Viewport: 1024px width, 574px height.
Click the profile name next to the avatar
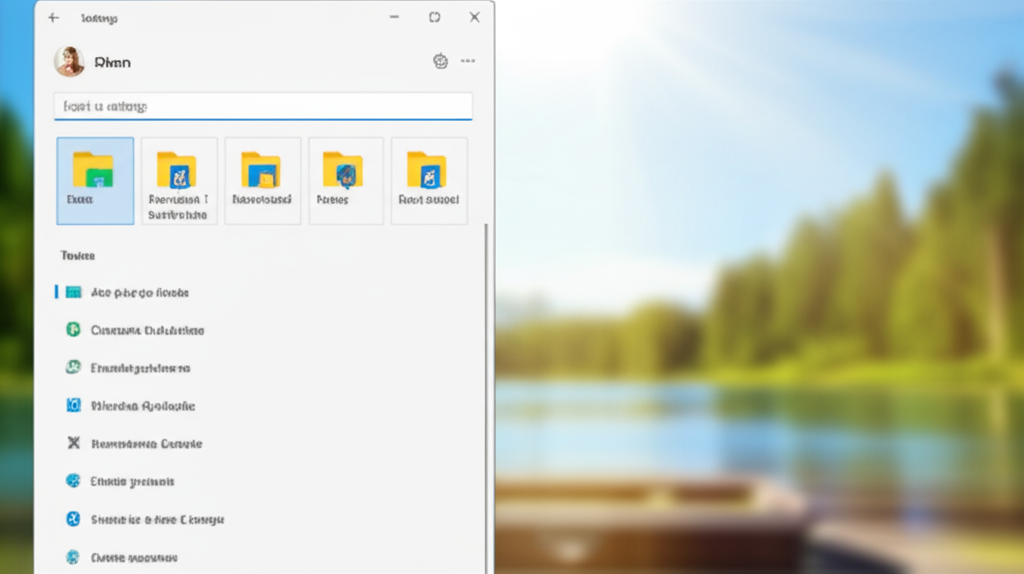pyautogui.click(x=112, y=63)
